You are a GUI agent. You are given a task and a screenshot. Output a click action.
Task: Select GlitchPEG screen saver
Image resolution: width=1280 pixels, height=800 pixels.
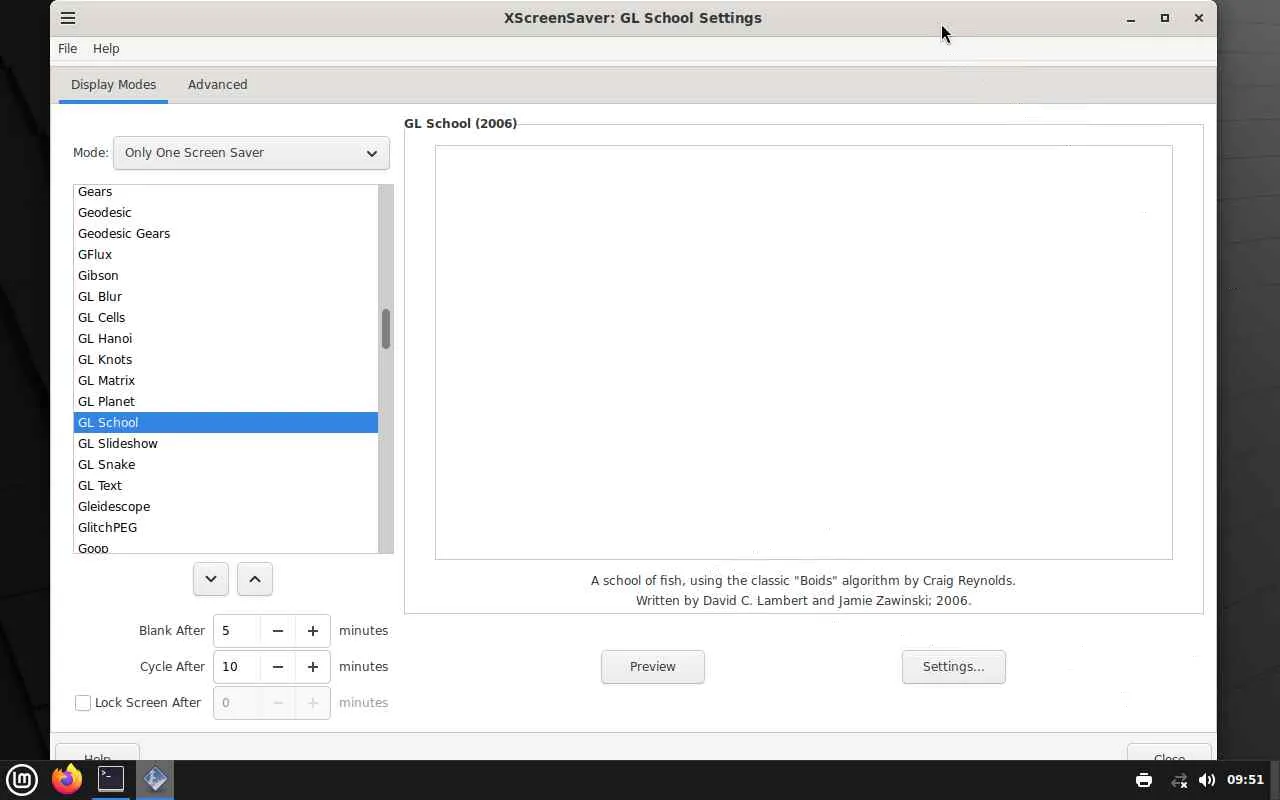pos(226,528)
